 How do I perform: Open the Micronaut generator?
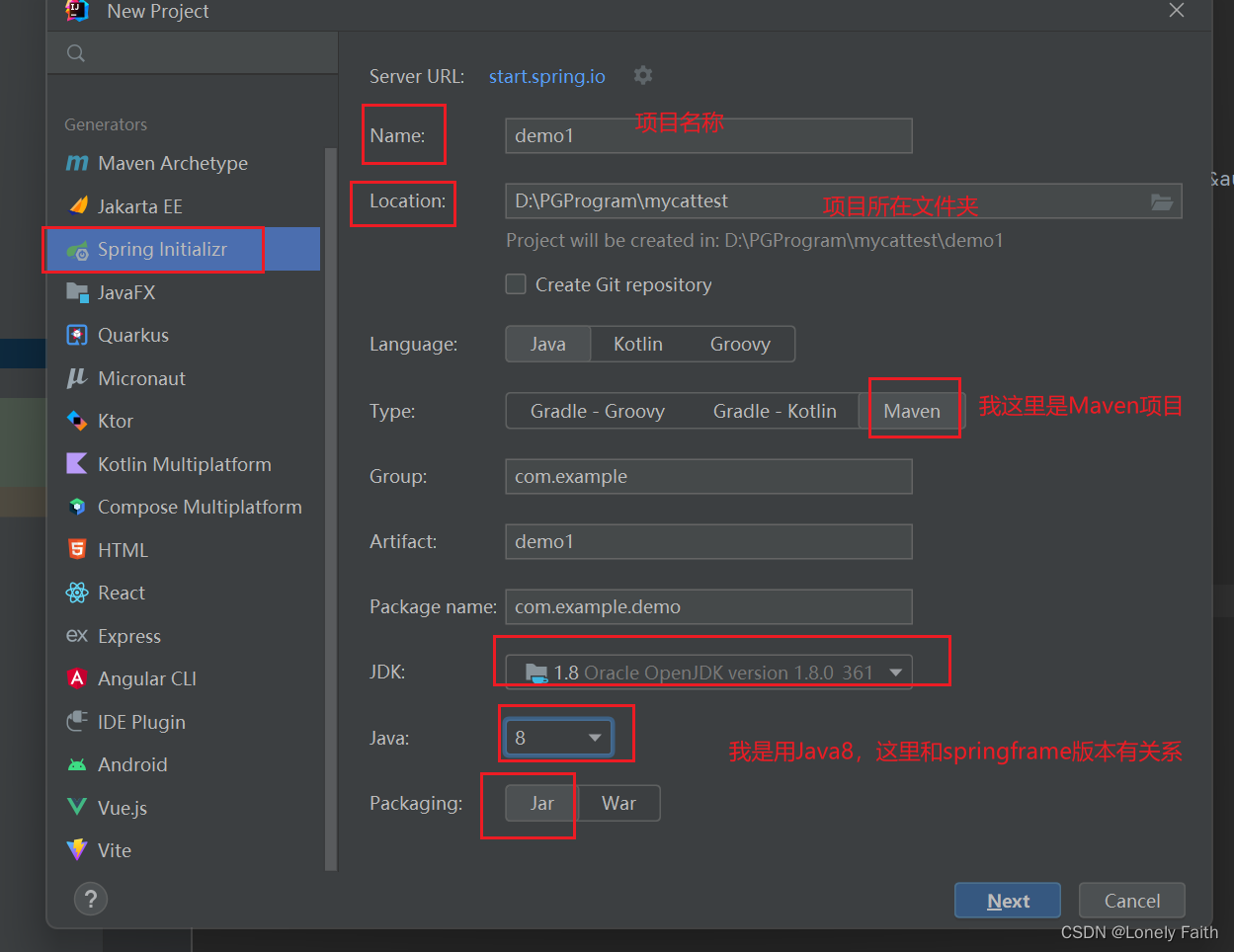[137, 377]
